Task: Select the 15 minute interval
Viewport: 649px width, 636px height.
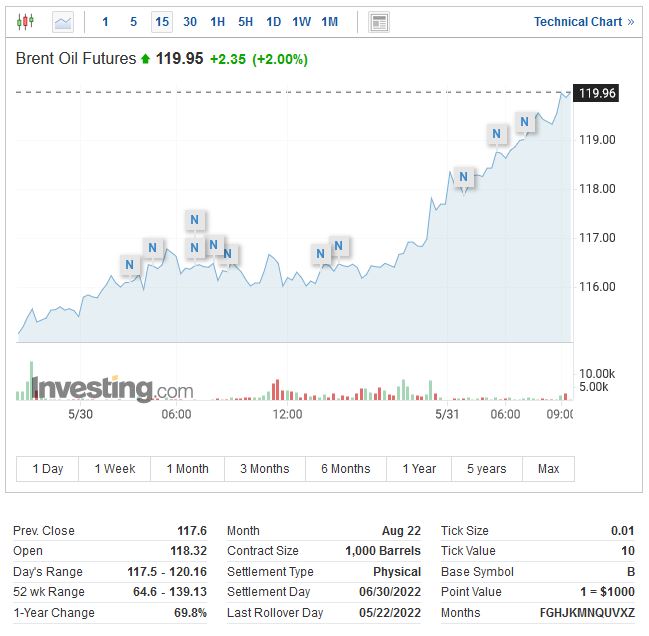Action: coord(161,21)
